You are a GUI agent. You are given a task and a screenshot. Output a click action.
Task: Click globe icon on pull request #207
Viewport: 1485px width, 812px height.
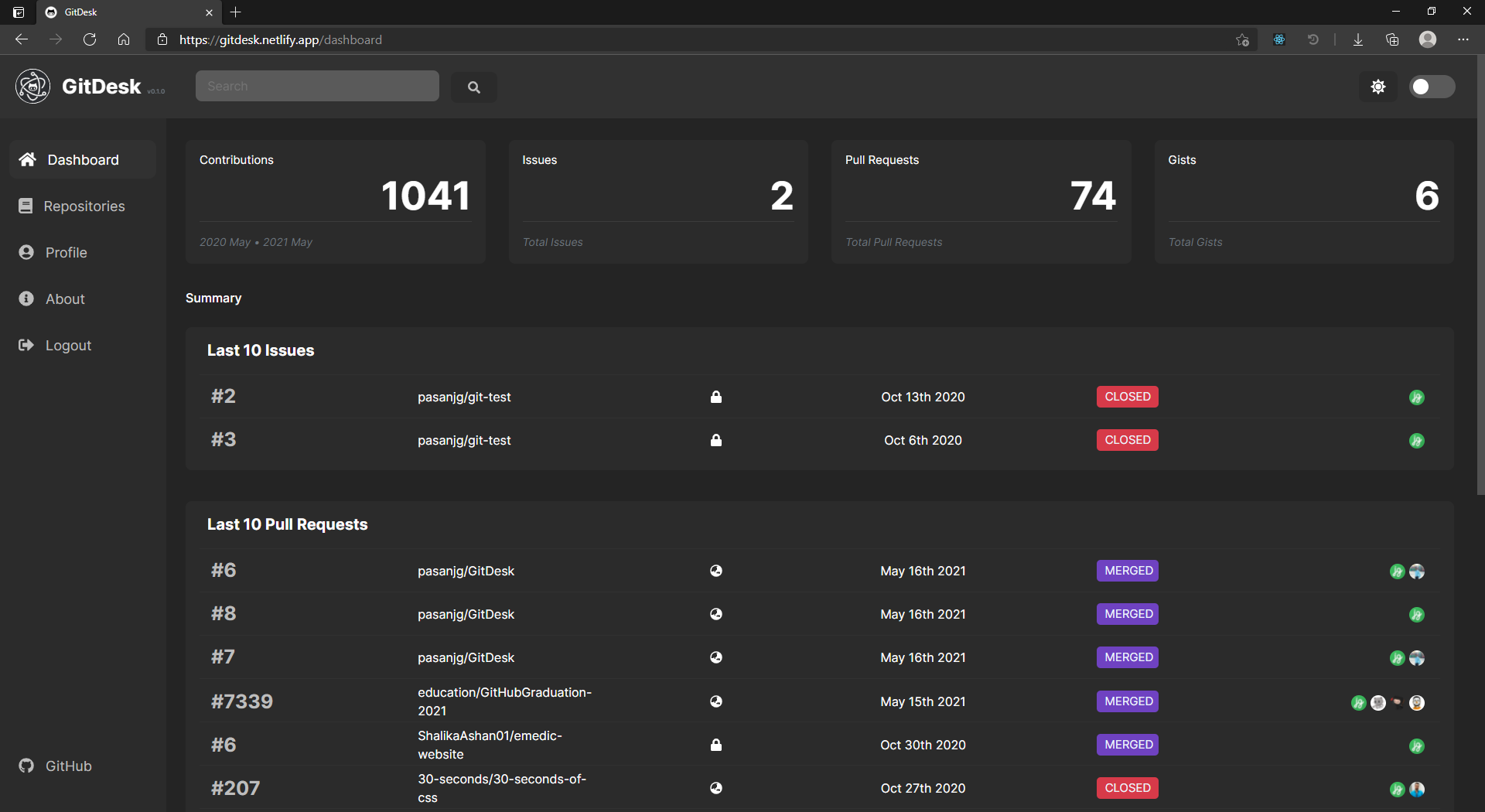[716, 788]
